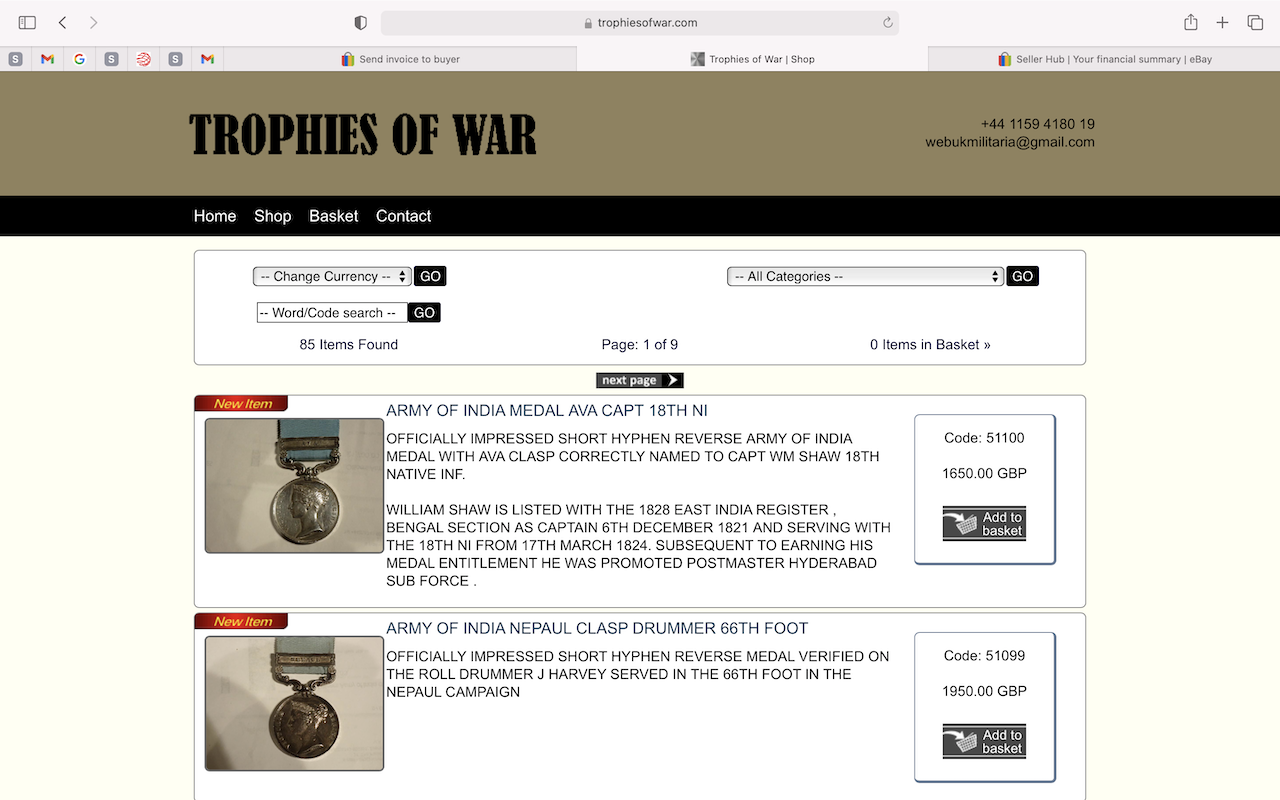
Task: Open the pinned Google tab icon
Action: (79, 59)
